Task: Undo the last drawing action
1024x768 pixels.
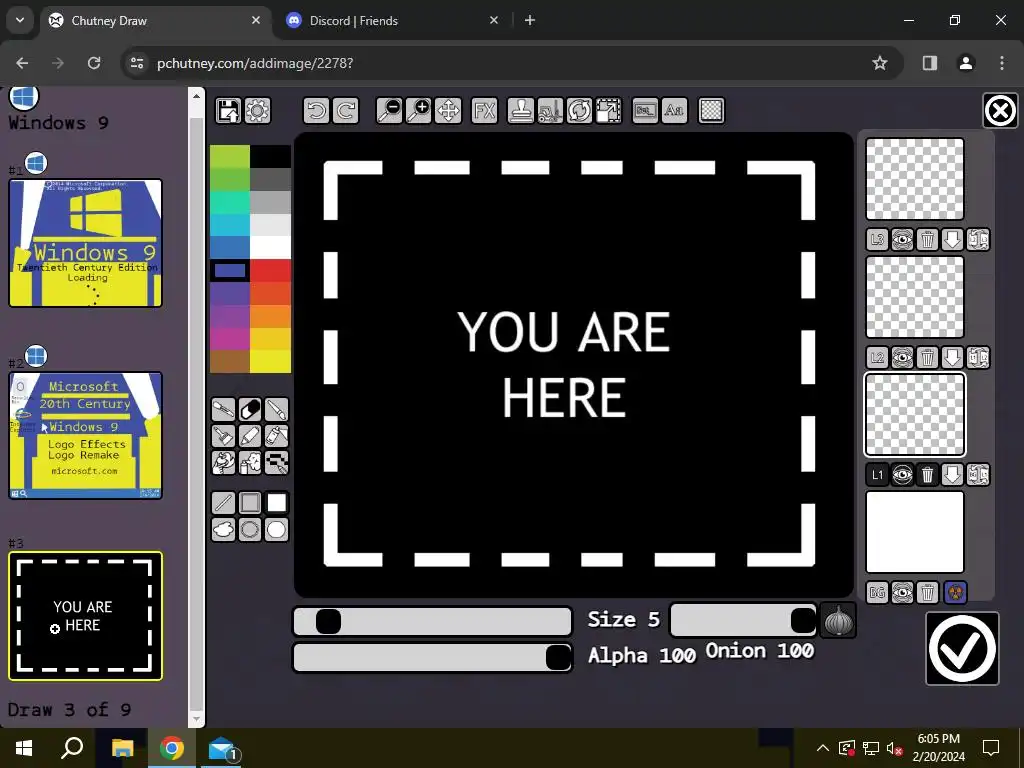Action: click(316, 110)
